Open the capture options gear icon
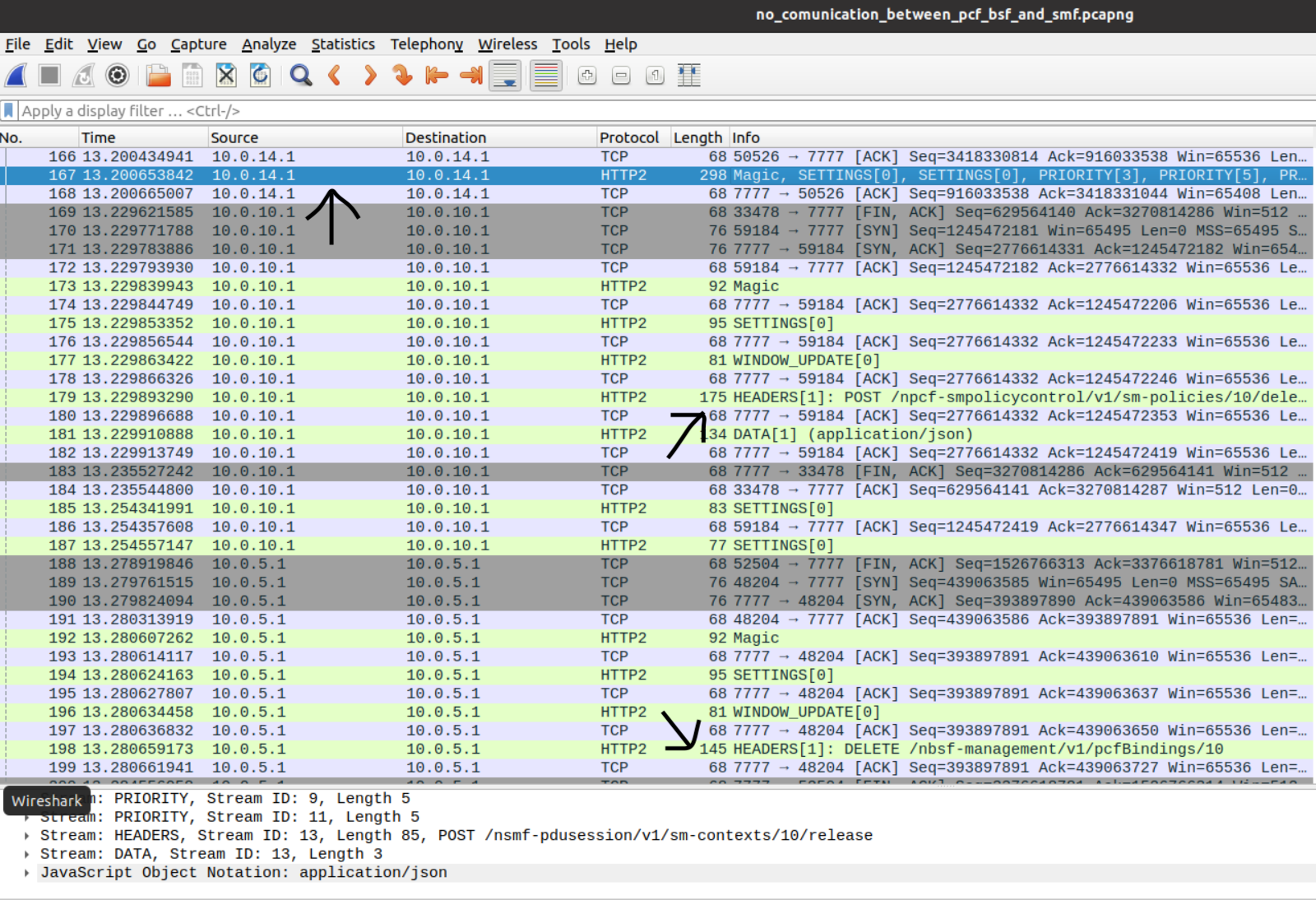Image resolution: width=1316 pixels, height=900 pixels. pyautogui.click(x=118, y=75)
